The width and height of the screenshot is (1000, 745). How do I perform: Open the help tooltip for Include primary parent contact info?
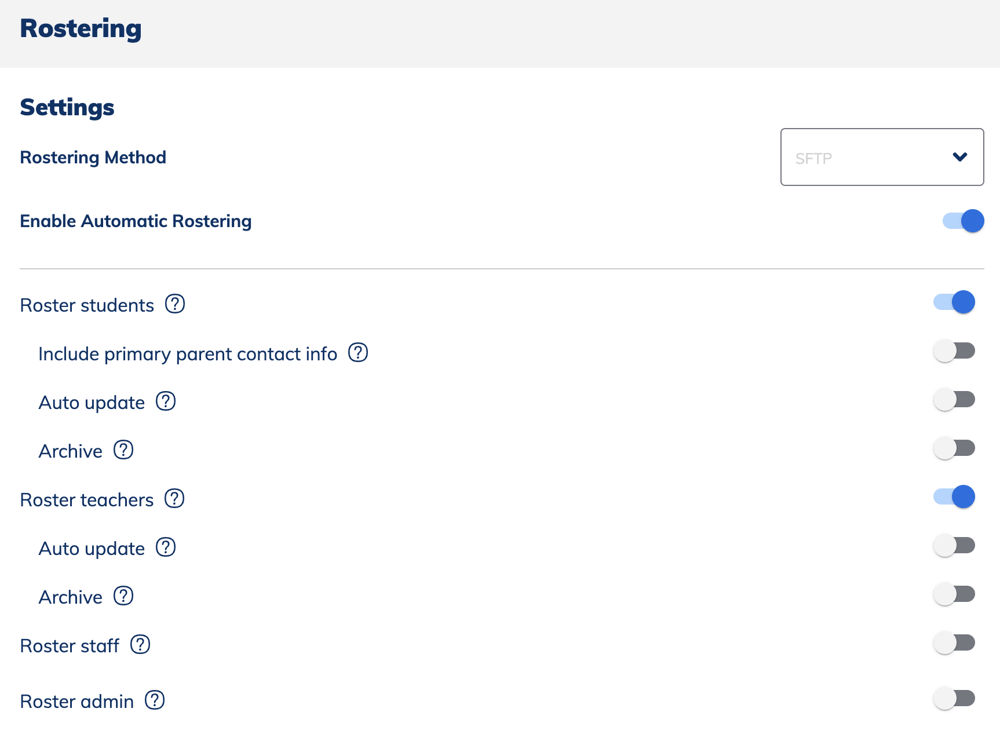tap(358, 353)
